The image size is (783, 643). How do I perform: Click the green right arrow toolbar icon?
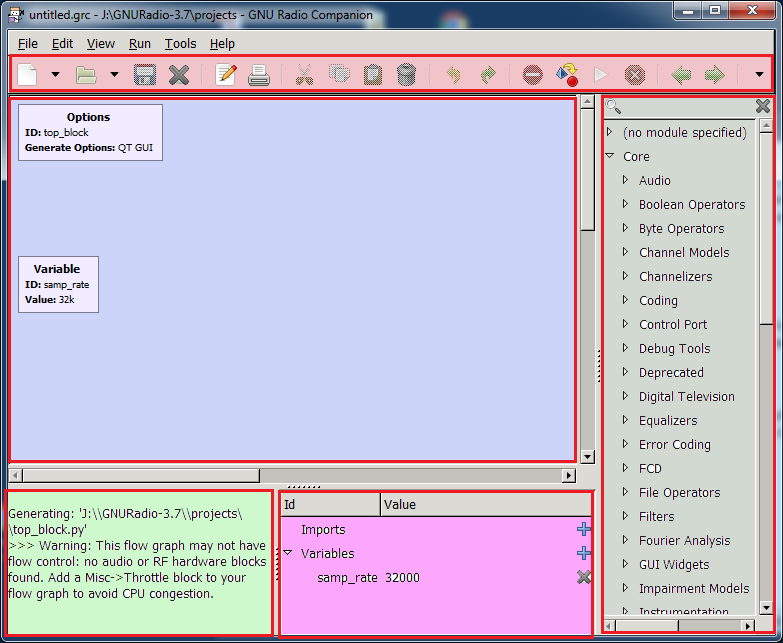click(715, 75)
